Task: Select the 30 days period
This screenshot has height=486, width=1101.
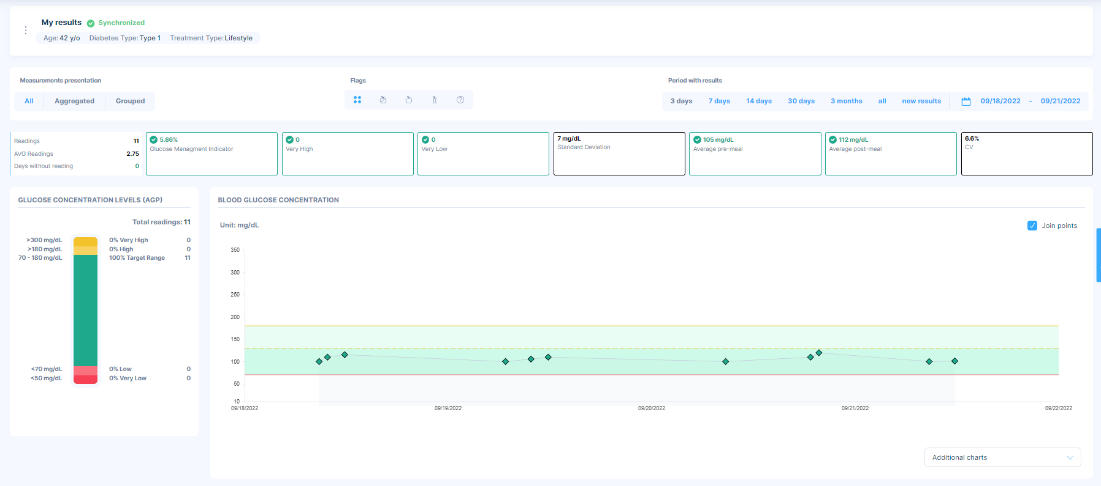Action: coord(801,101)
